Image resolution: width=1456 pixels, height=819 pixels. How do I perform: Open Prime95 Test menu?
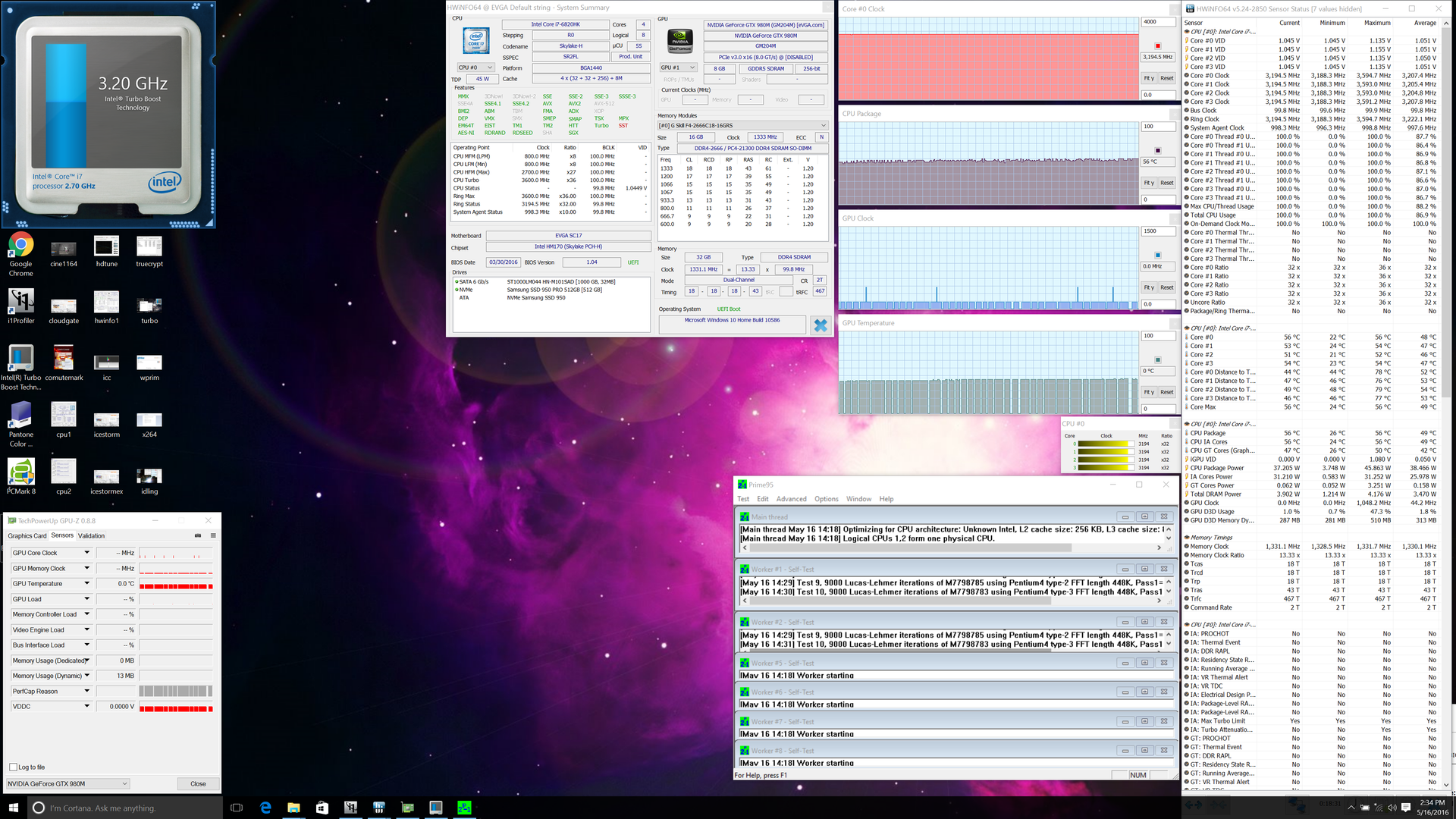[743, 499]
